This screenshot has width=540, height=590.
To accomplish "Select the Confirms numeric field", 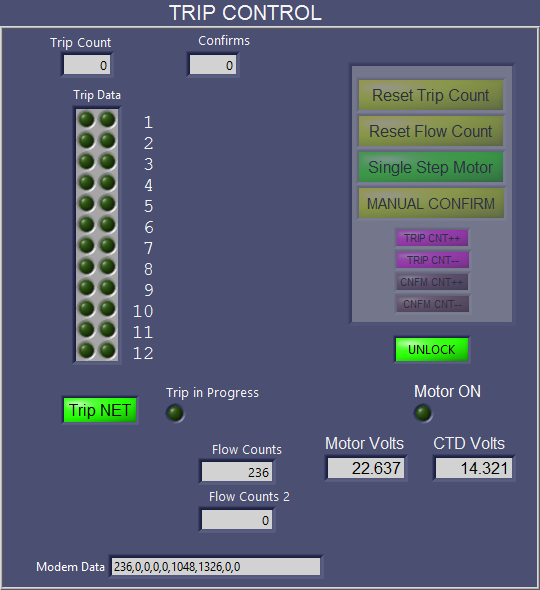I will click(213, 65).
